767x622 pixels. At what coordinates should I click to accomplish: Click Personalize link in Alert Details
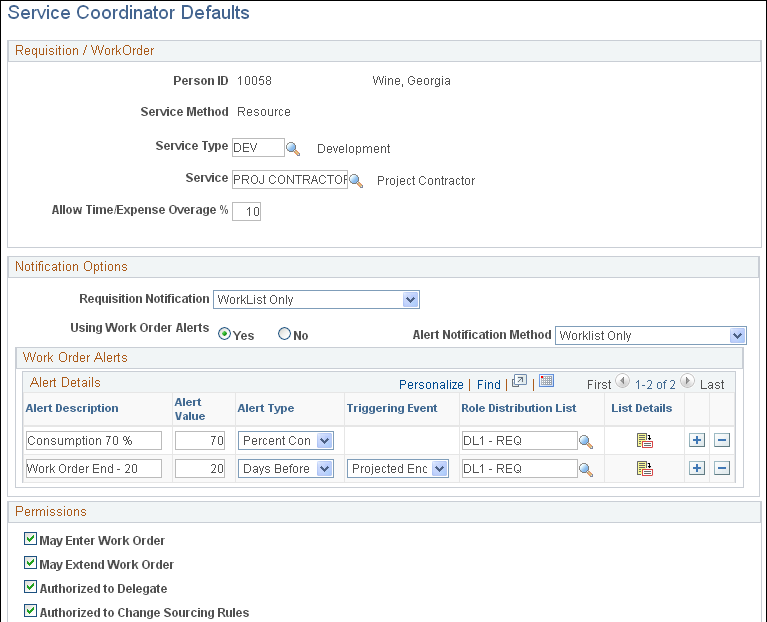(x=431, y=385)
